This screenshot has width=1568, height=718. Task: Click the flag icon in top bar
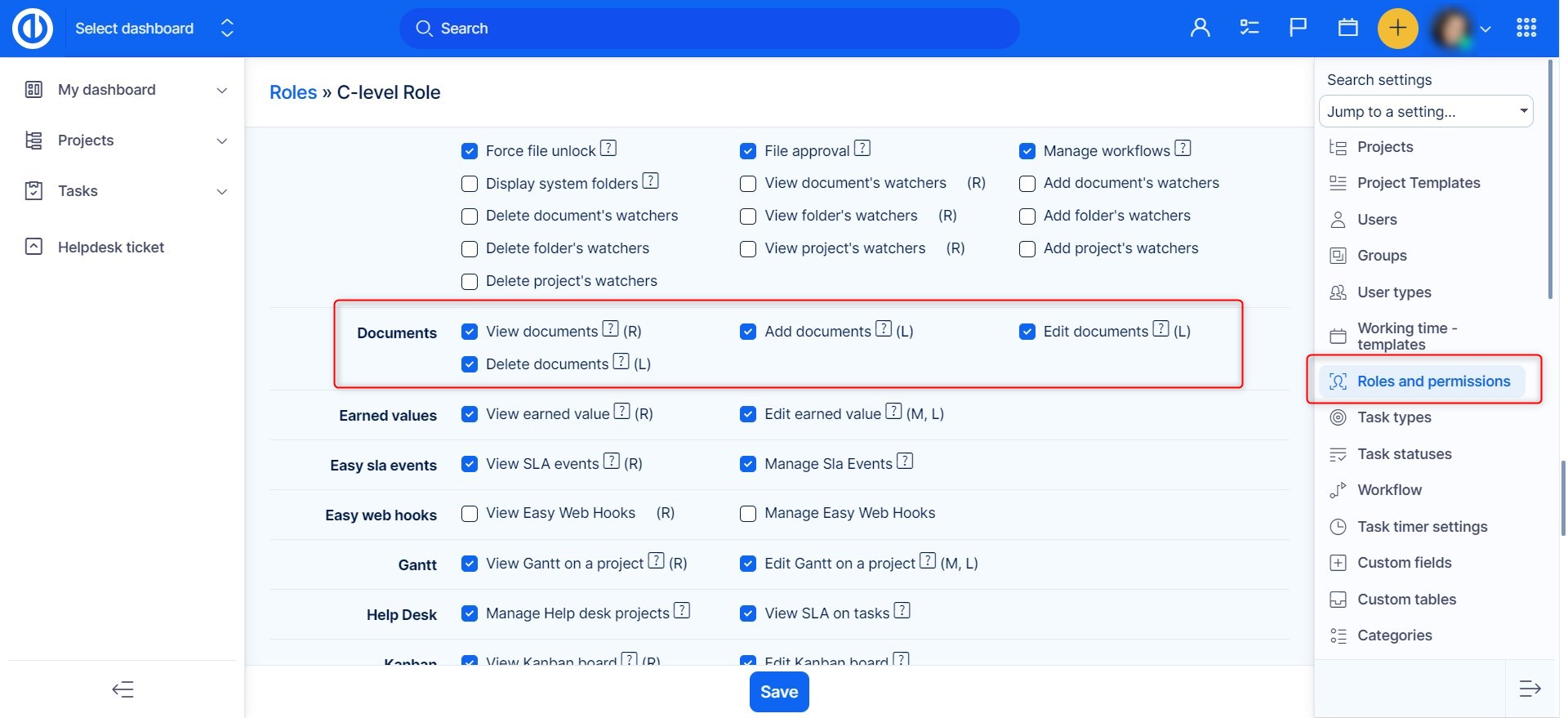point(1298,29)
